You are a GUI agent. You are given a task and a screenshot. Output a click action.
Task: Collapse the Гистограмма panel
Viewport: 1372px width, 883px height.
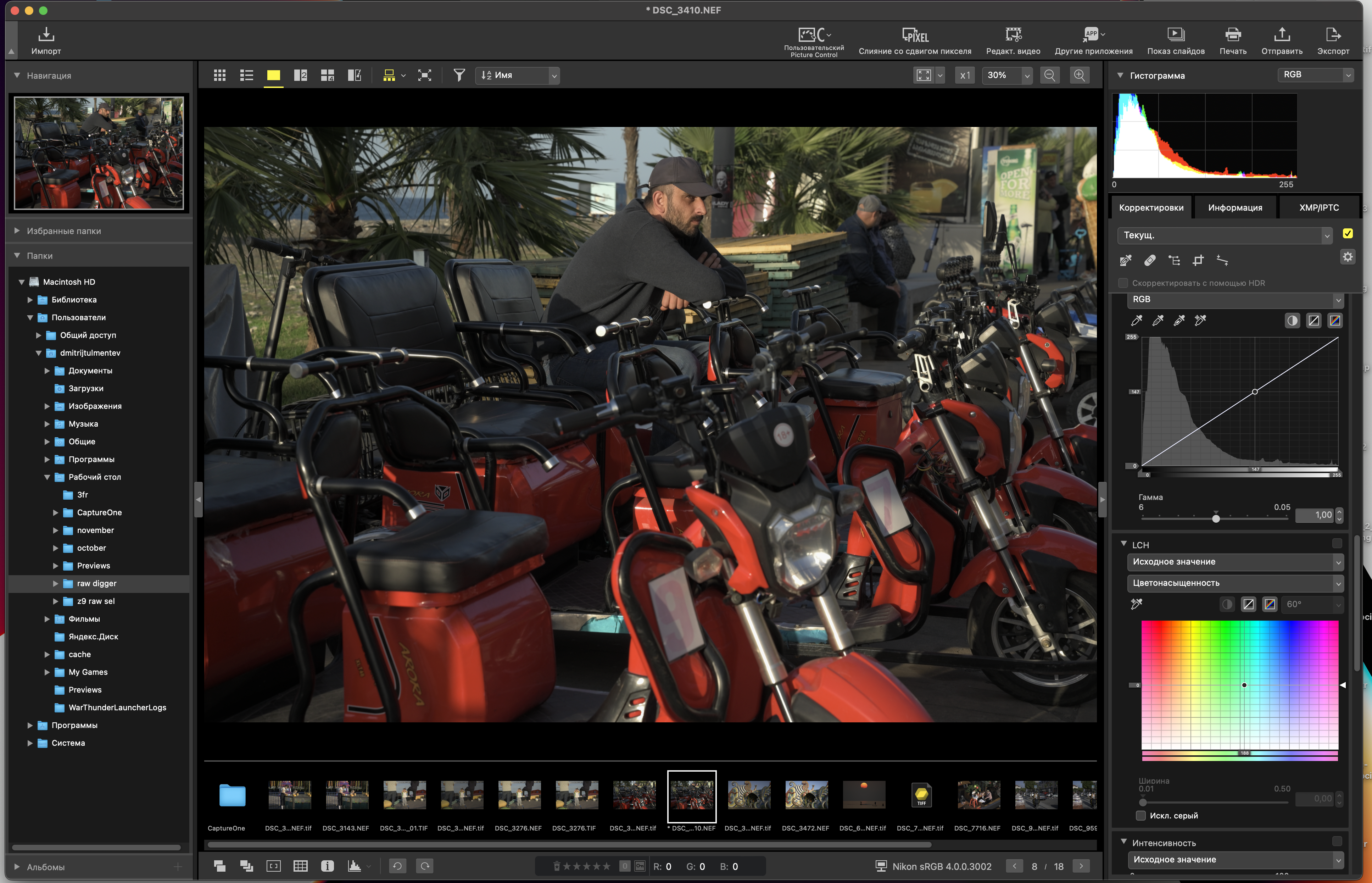point(1120,75)
